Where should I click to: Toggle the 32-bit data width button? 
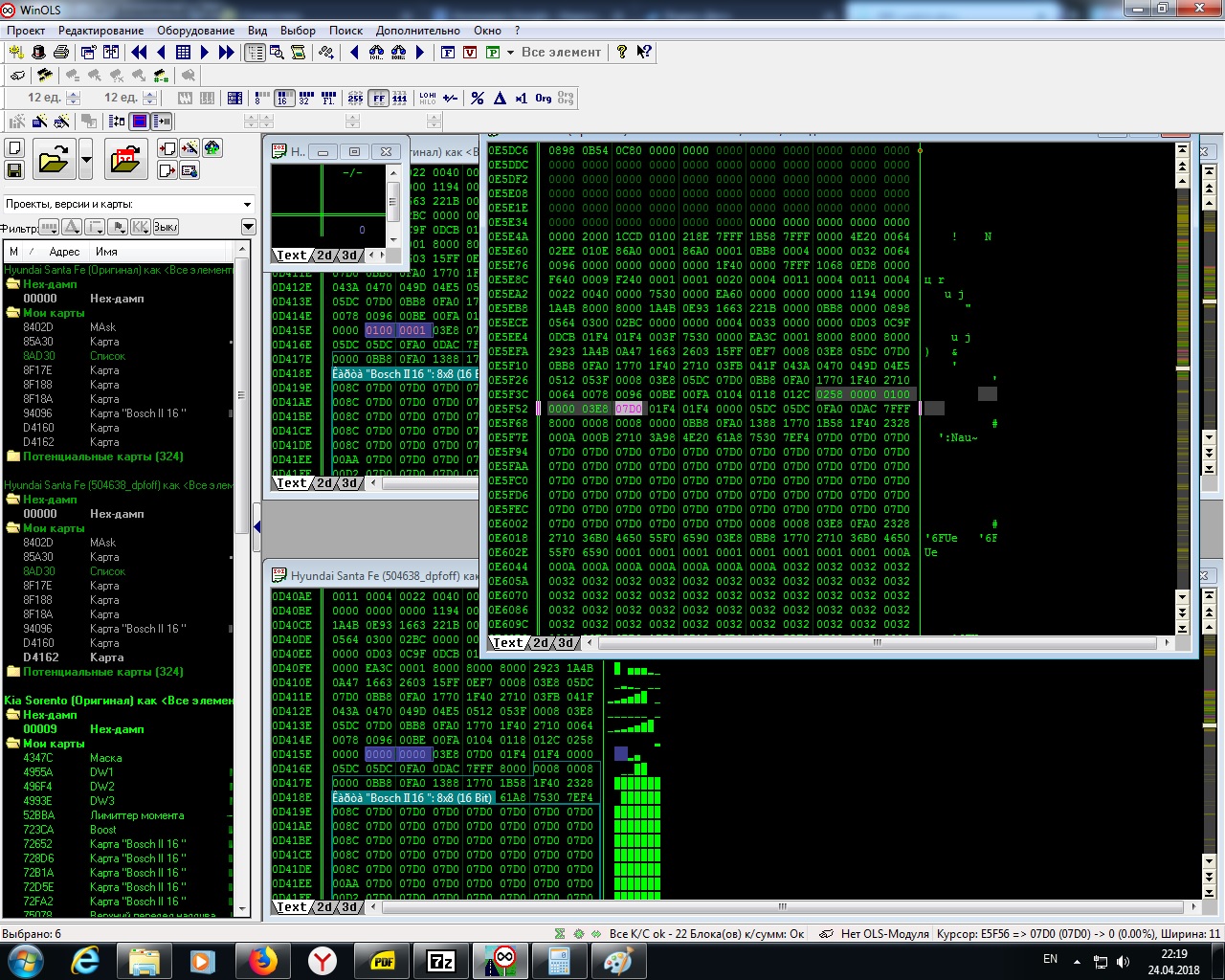click(304, 98)
